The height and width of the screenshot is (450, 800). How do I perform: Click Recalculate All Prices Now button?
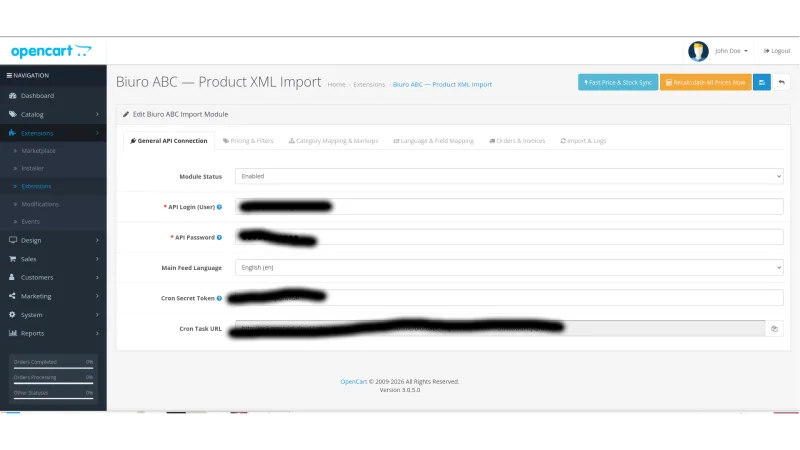(706, 82)
